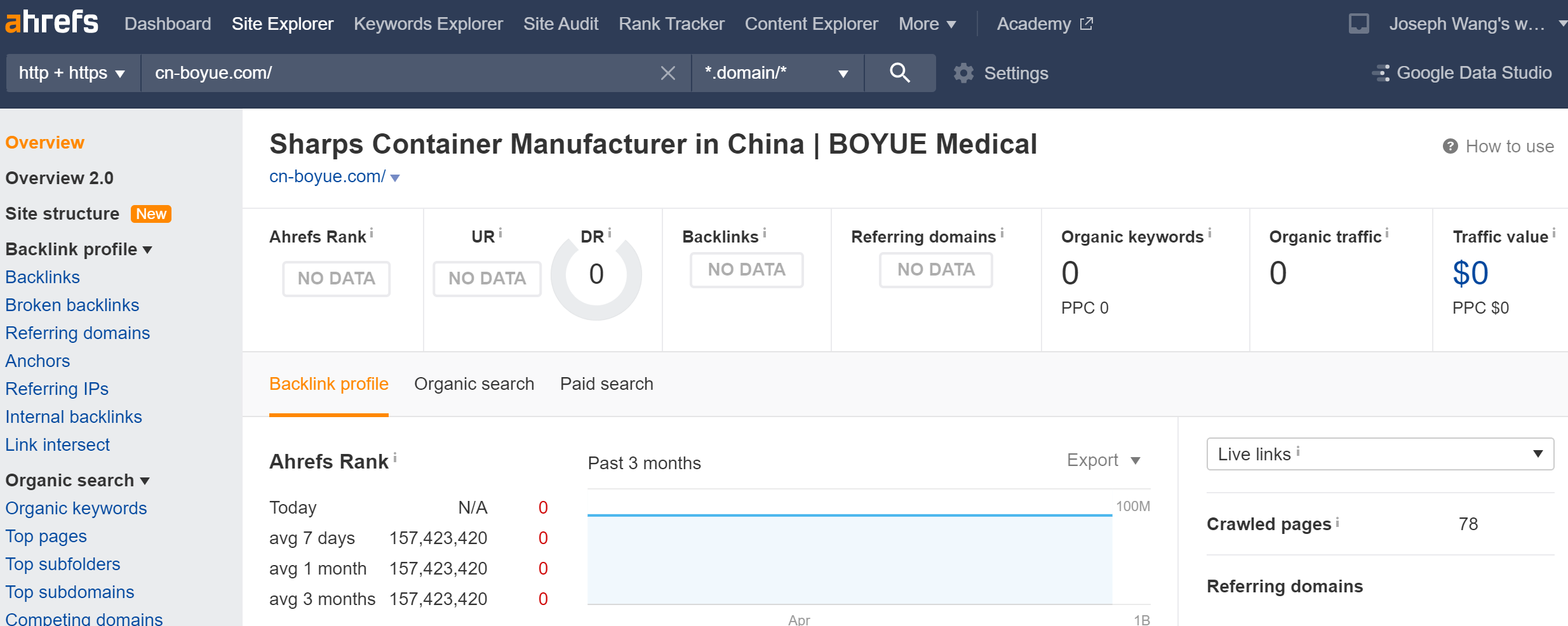This screenshot has width=1568, height=626.
Task: Open Internal backlinks report
Action: (x=74, y=417)
